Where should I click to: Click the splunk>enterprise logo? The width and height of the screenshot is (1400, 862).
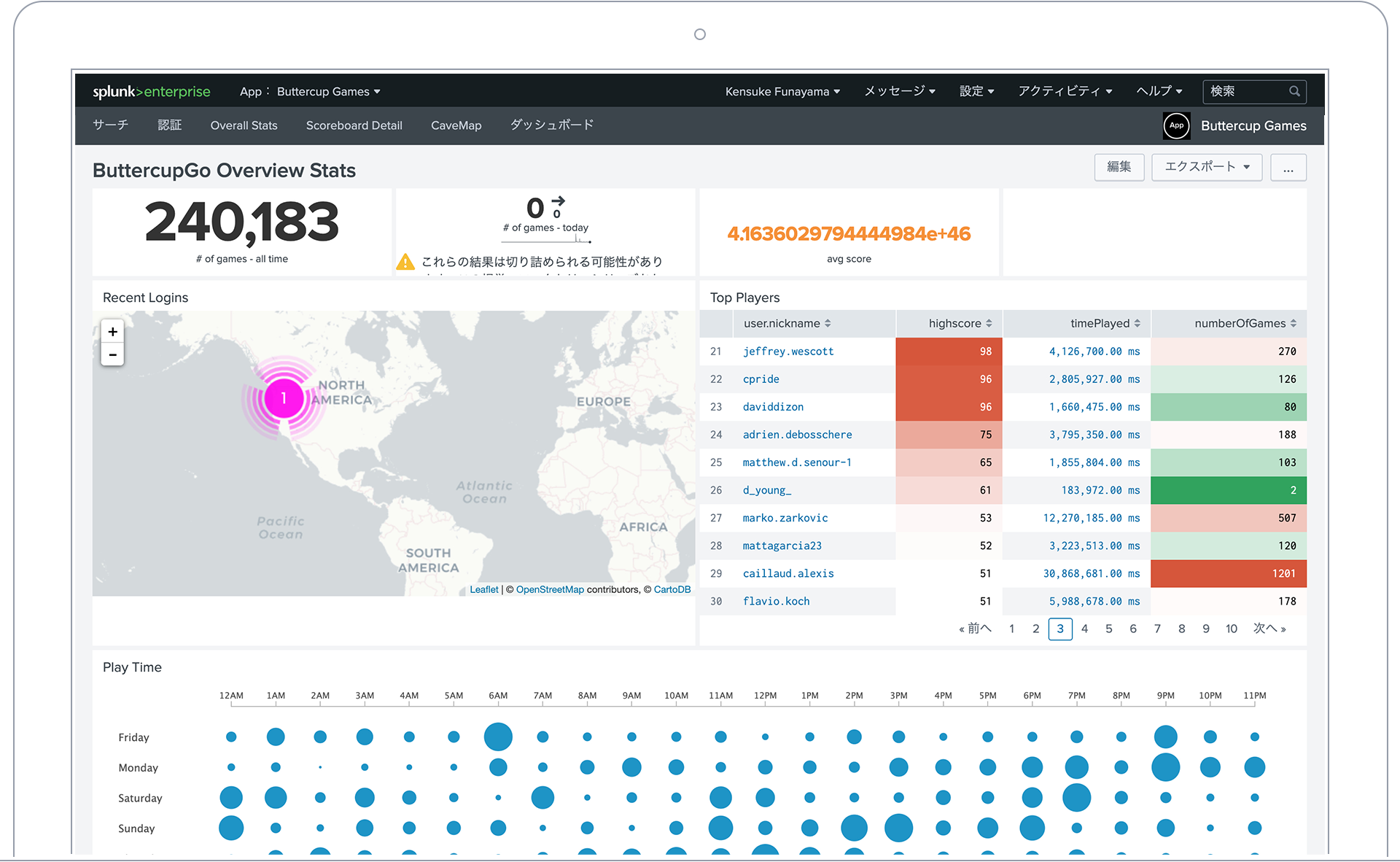pos(152,91)
